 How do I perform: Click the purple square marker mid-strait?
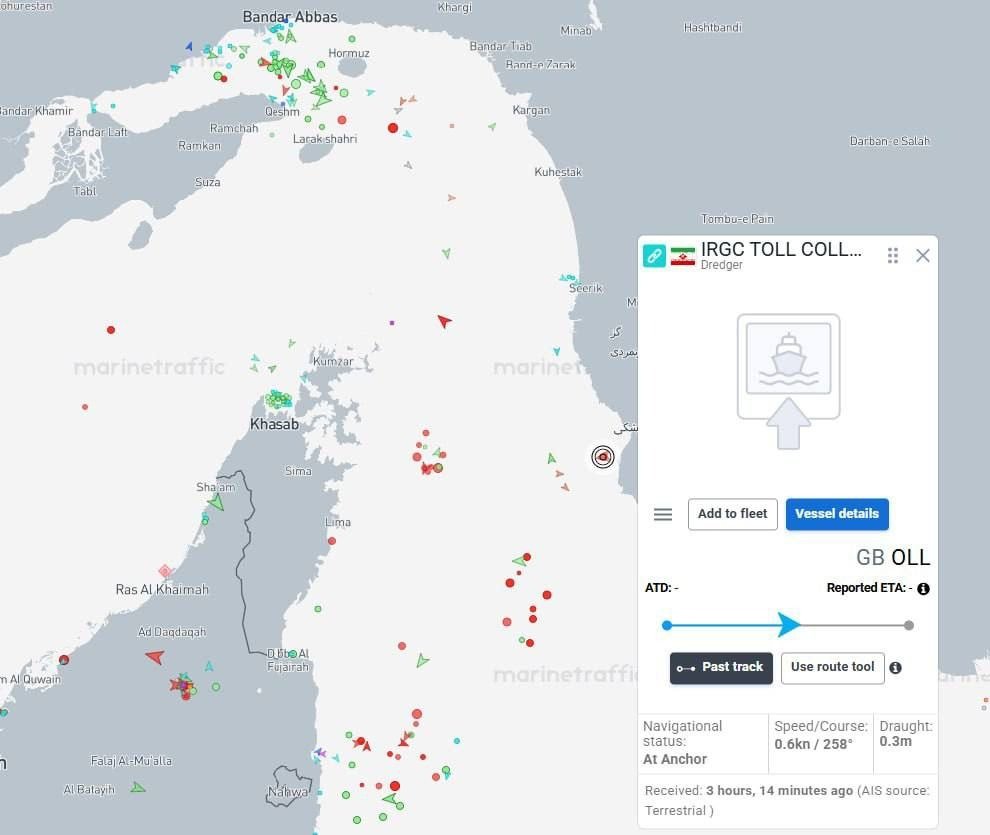click(x=392, y=323)
